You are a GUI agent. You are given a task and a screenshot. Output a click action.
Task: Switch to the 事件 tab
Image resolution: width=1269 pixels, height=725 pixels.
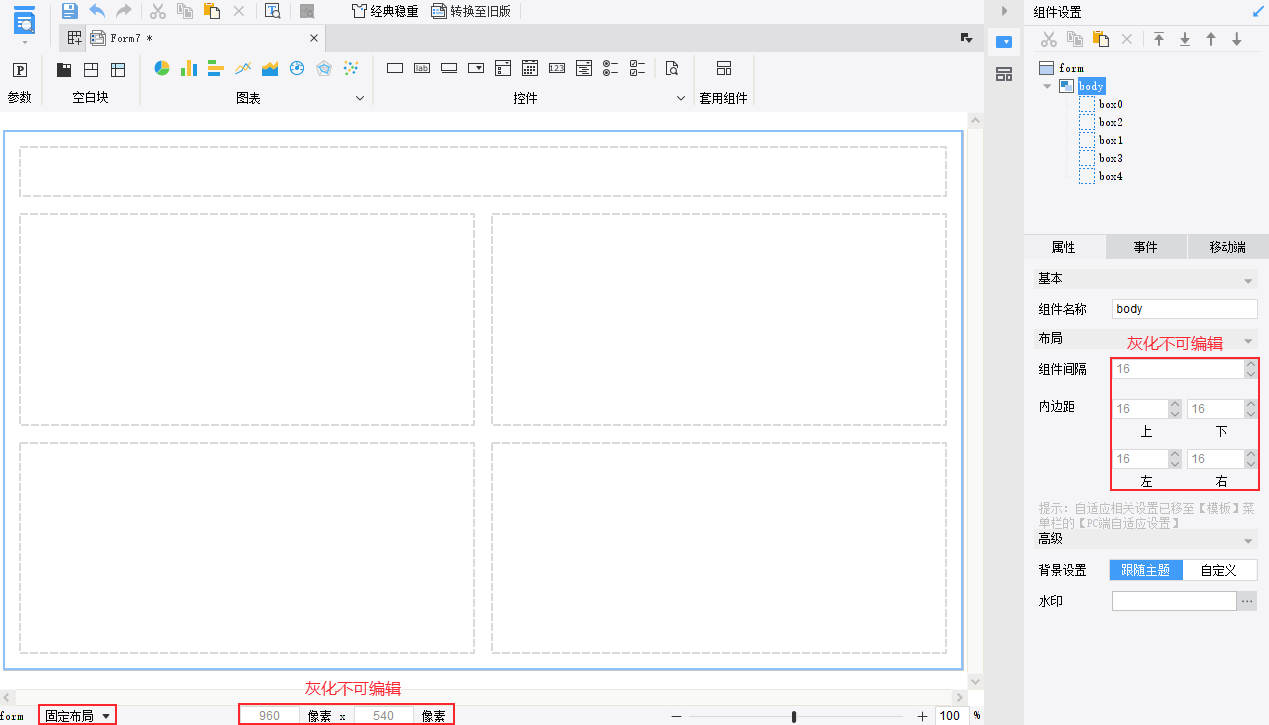(1146, 247)
